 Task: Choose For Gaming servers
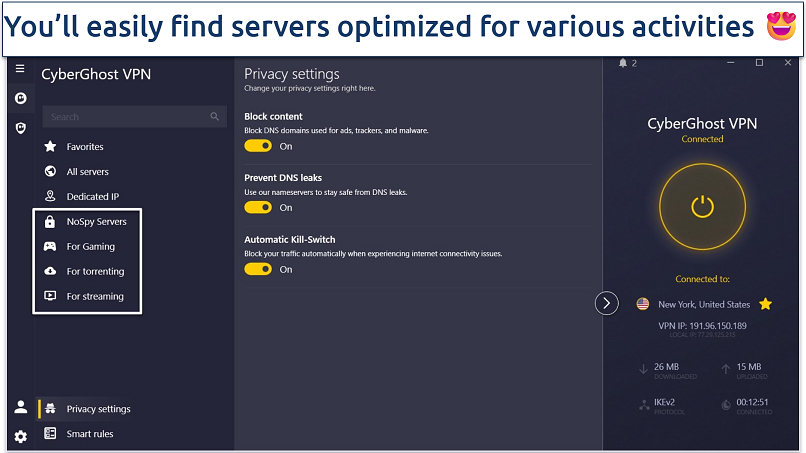(x=90, y=246)
